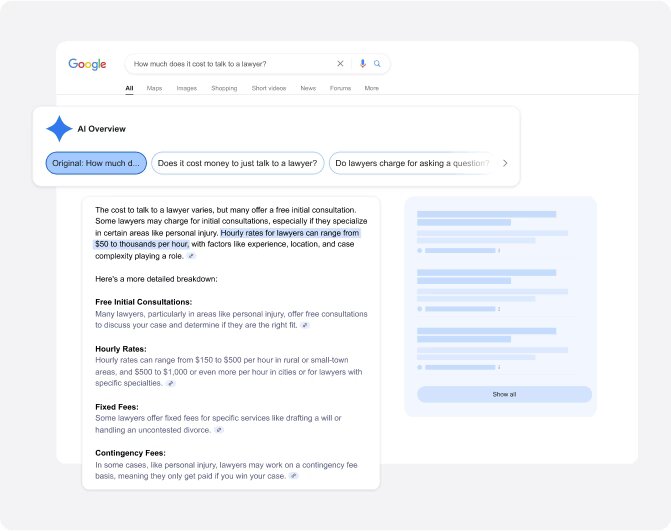Image resolution: width=671 pixels, height=531 pixels.
Task: Select the 'Original: How much d...' chip
Action: (x=95, y=163)
